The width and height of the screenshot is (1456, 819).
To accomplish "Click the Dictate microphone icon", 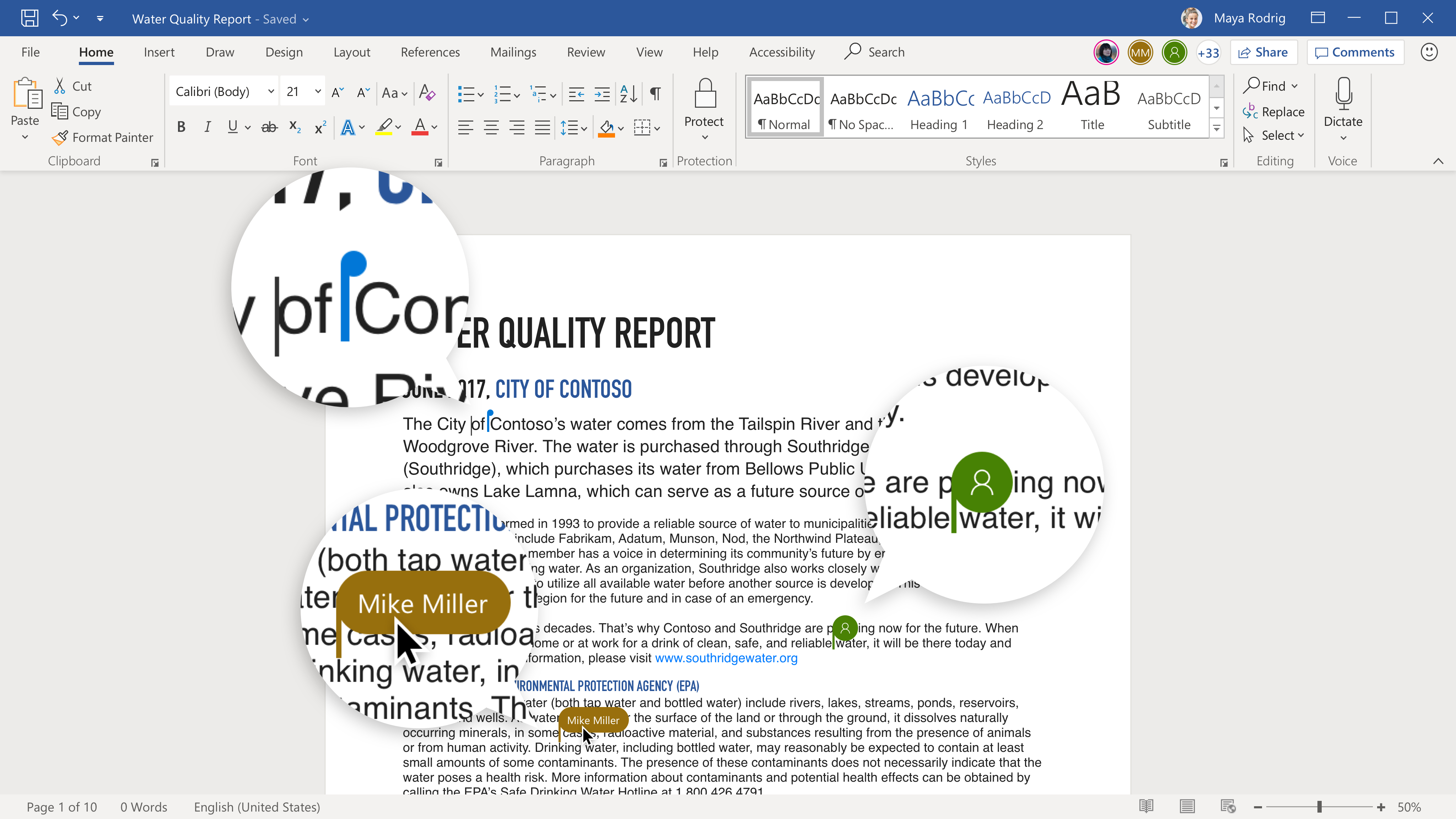I will pos(1343,93).
